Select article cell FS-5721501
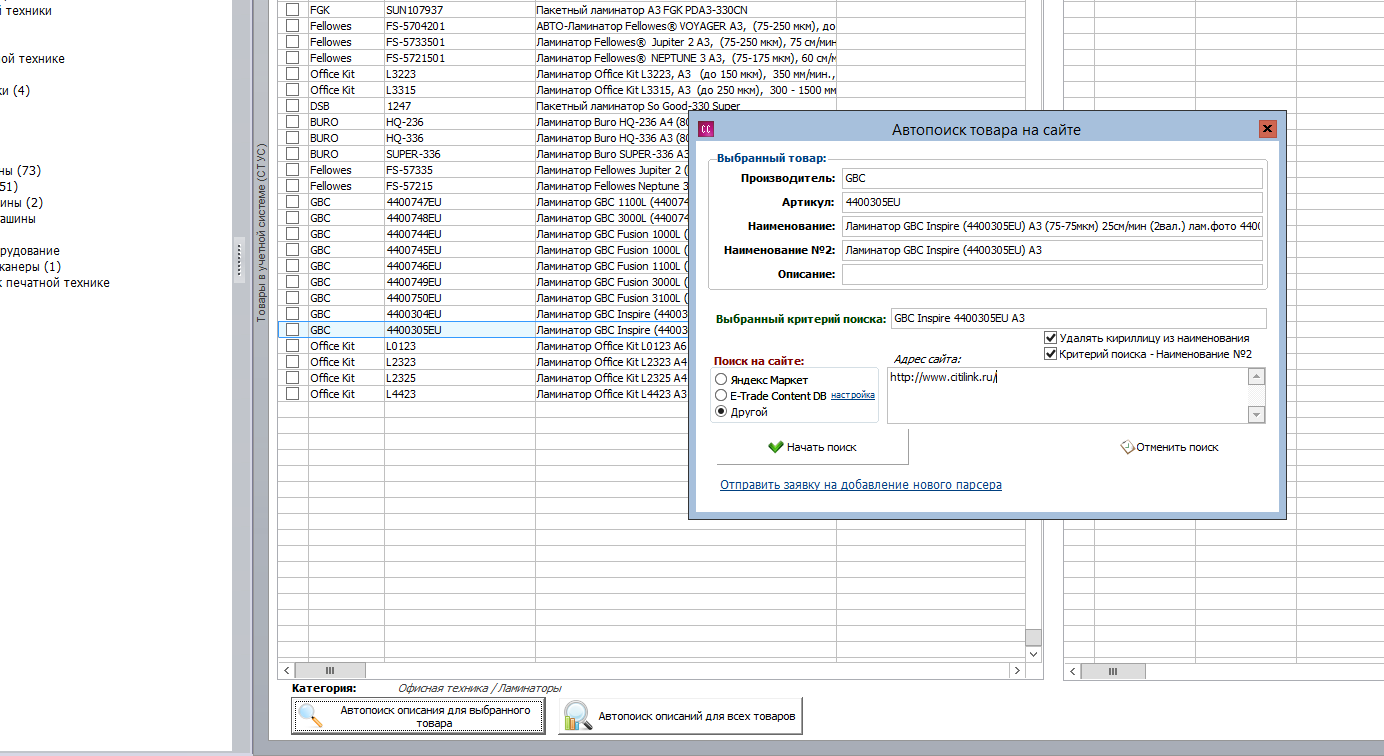The height and width of the screenshot is (756, 1384). 460,58
